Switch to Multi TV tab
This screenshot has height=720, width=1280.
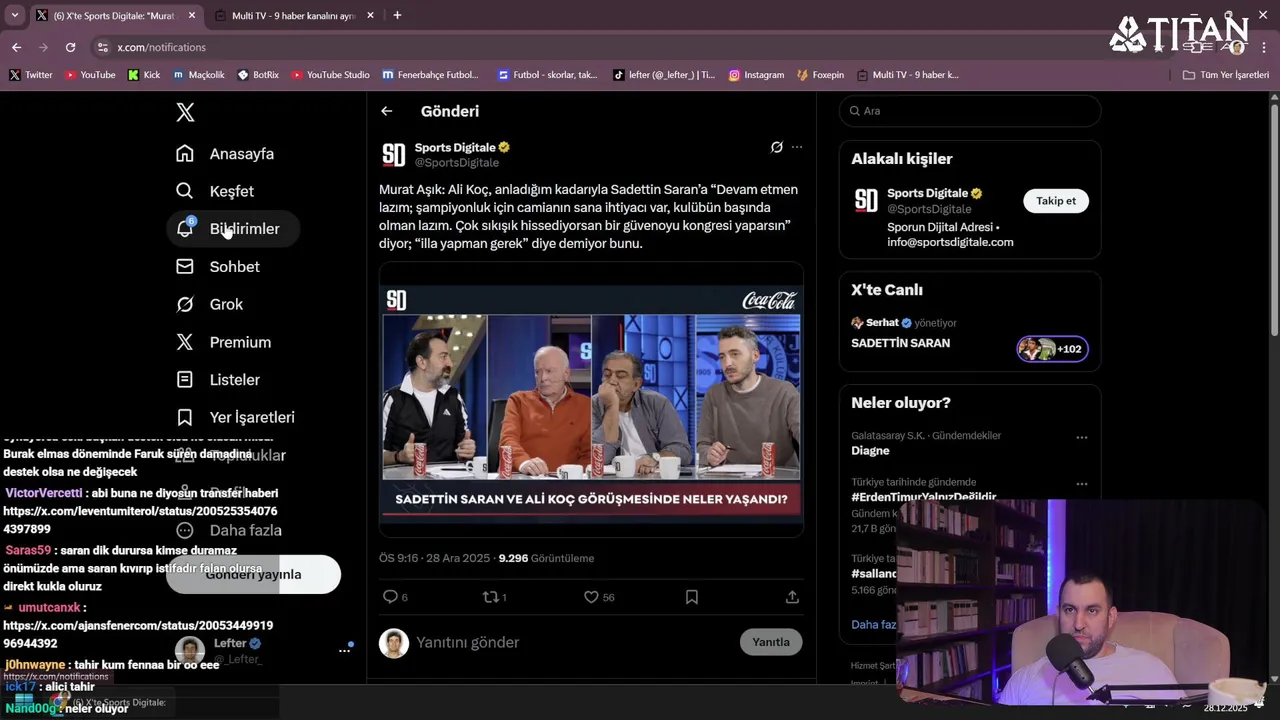(293, 15)
